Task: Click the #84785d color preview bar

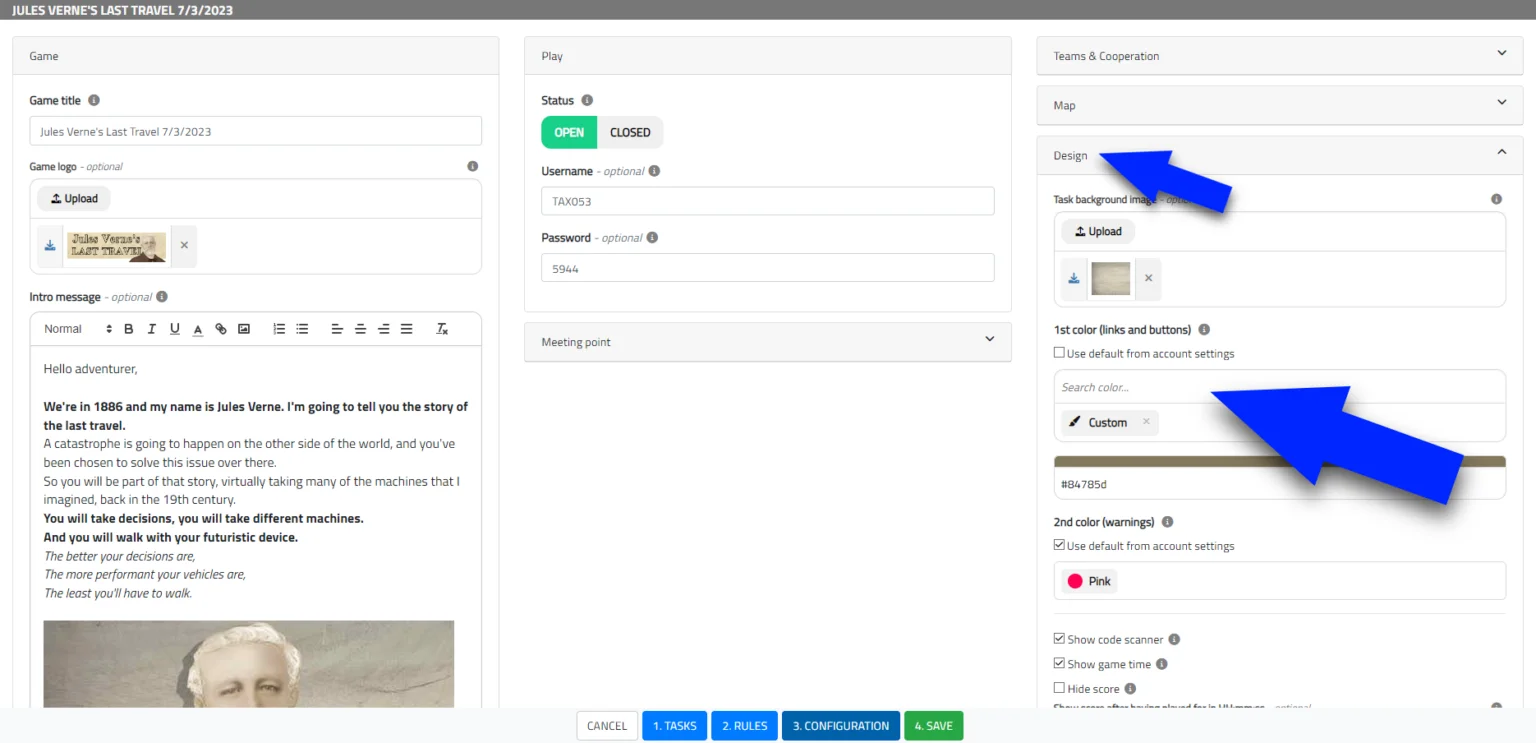Action: (1279, 461)
